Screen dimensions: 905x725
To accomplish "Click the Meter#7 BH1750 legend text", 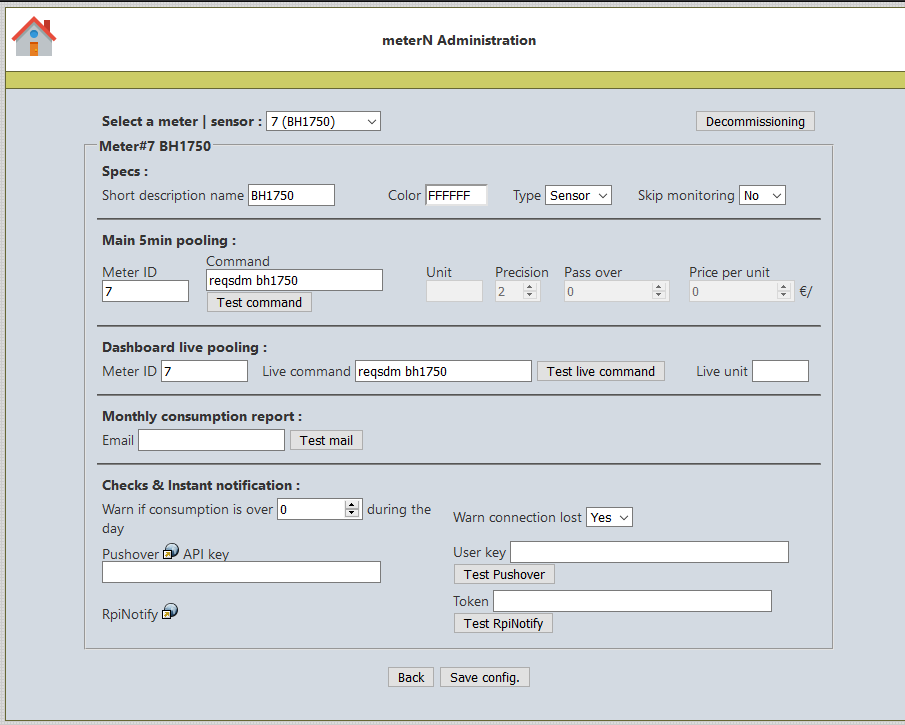I will pyautogui.click(x=155, y=146).
